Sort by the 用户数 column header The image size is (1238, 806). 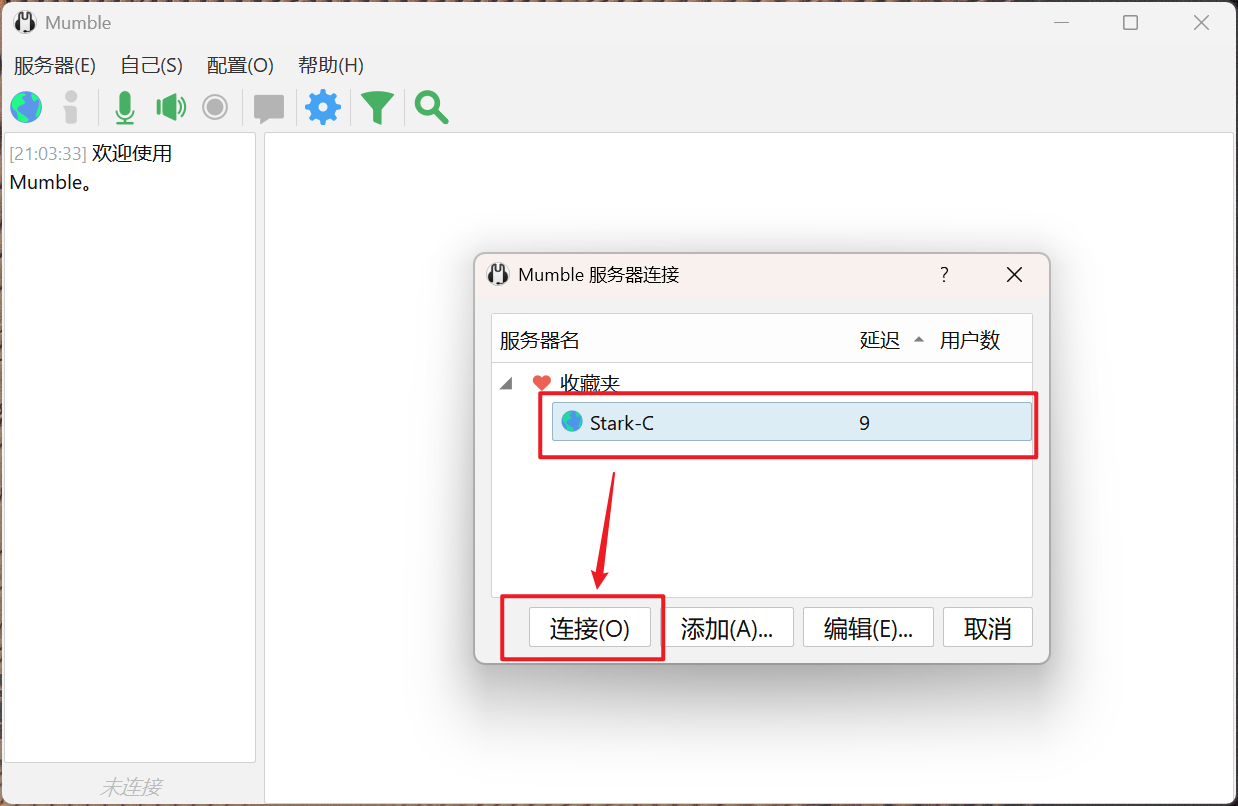(970, 340)
